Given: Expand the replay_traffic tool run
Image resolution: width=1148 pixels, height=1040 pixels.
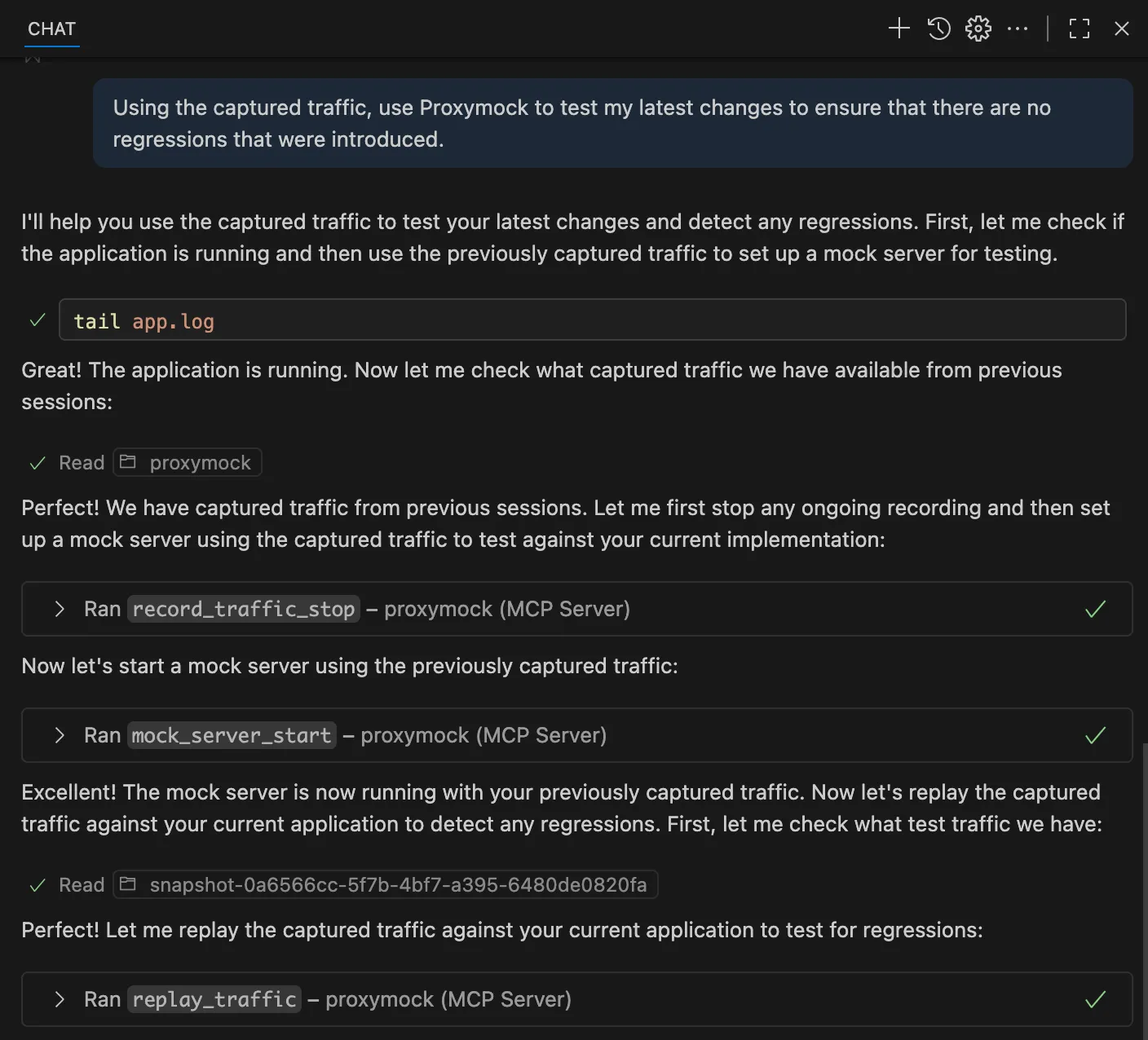Looking at the screenshot, I should click(x=59, y=999).
